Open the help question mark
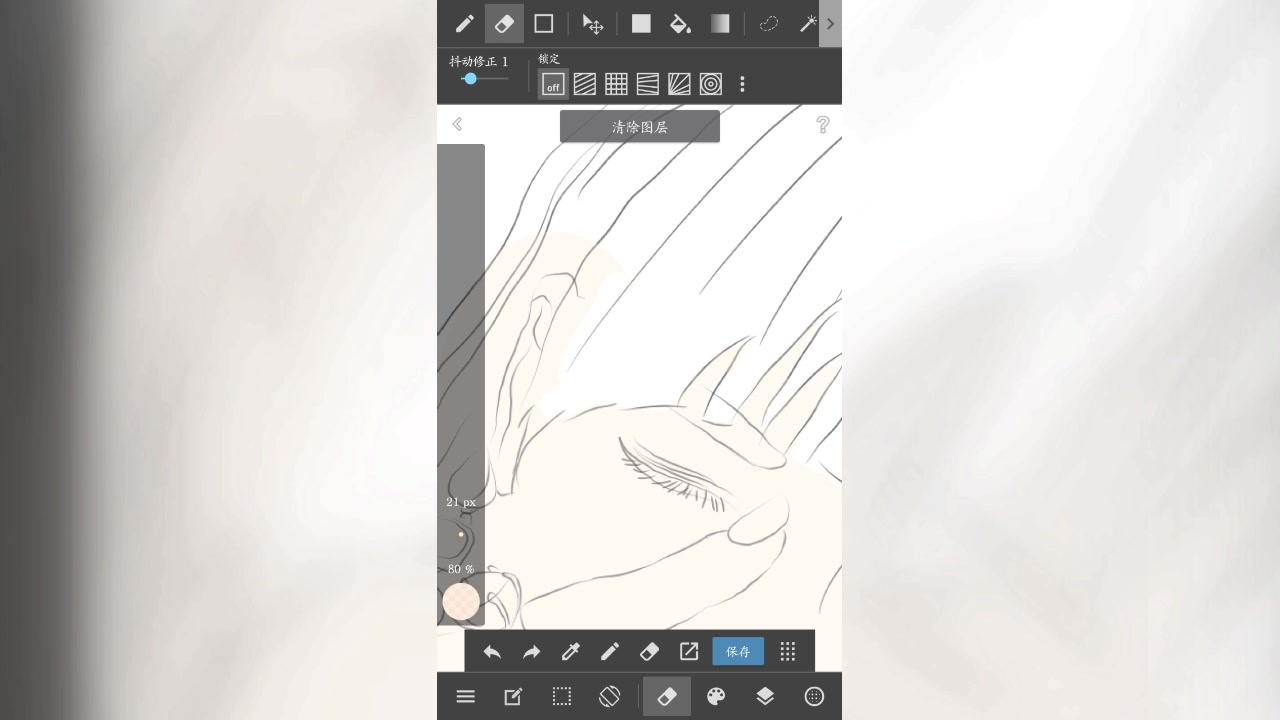 [x=822, y=124]
